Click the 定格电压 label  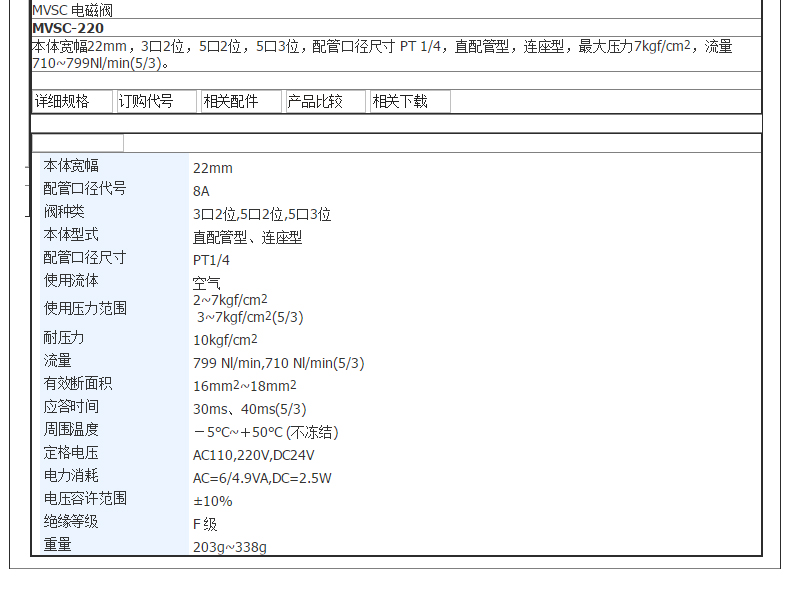pos(71,452)
